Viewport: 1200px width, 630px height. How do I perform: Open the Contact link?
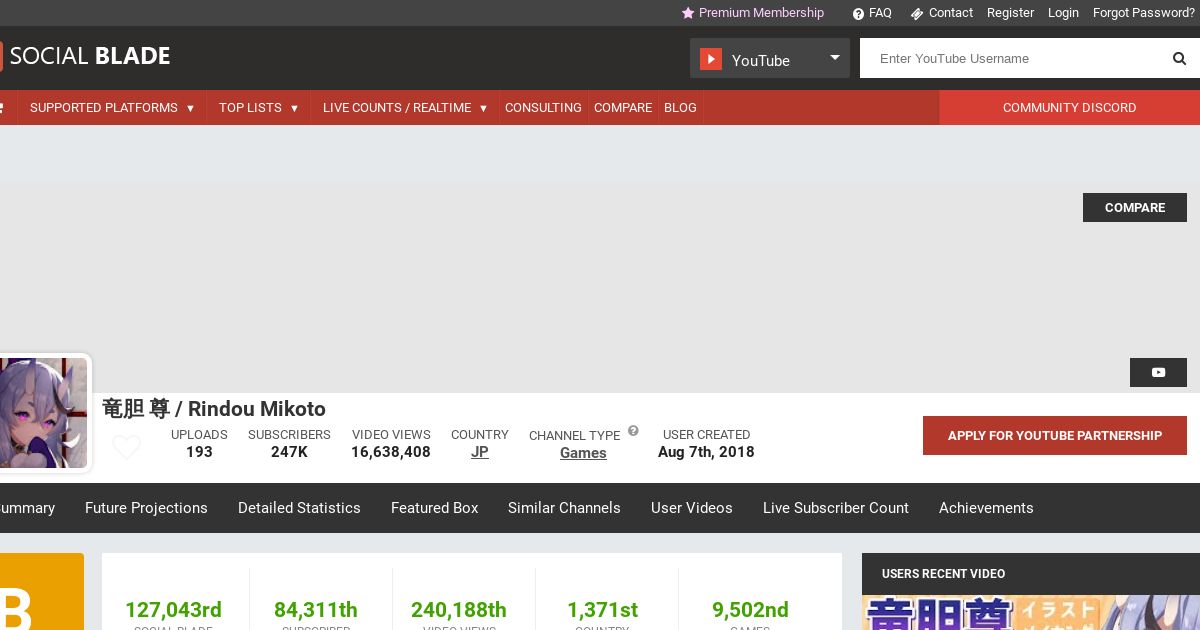coord(950,13)
